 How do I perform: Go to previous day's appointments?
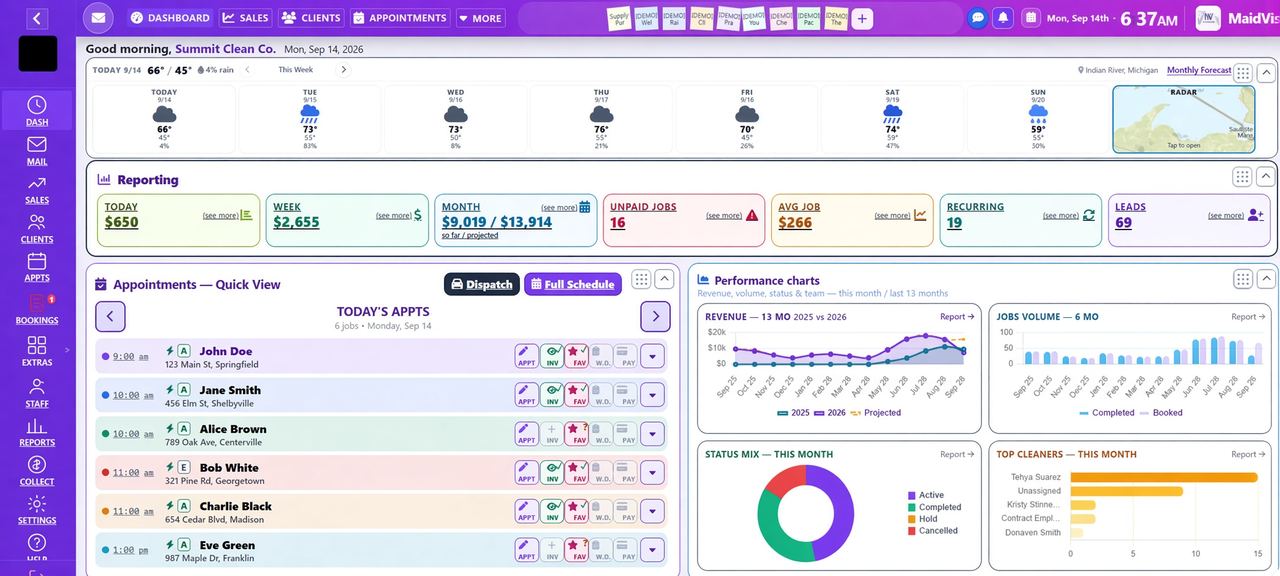110,316
